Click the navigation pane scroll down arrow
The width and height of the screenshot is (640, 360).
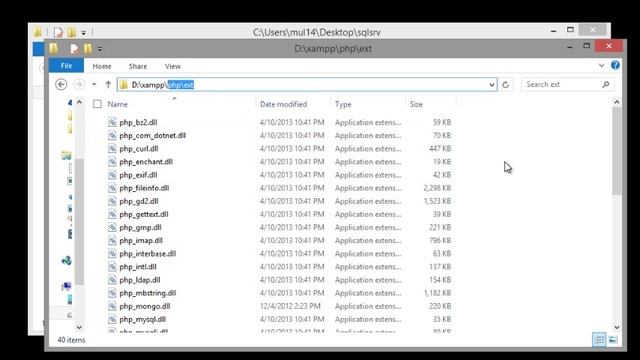tap(79, 327)
